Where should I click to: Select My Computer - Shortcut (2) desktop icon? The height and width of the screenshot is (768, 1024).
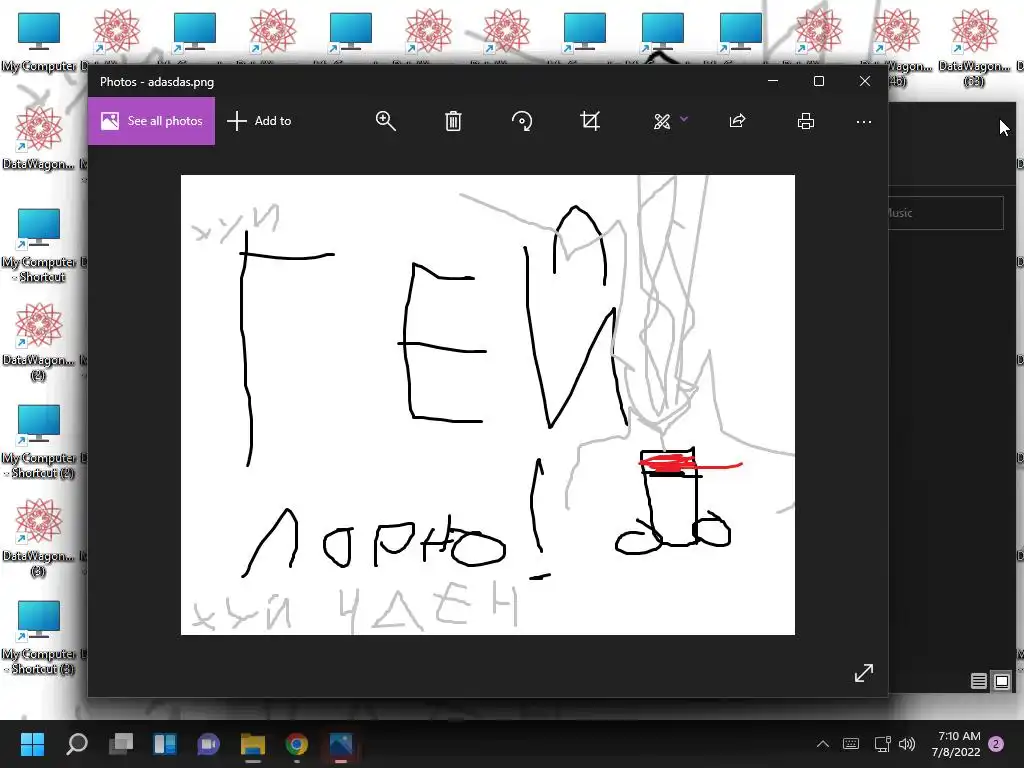click(39, 441)
